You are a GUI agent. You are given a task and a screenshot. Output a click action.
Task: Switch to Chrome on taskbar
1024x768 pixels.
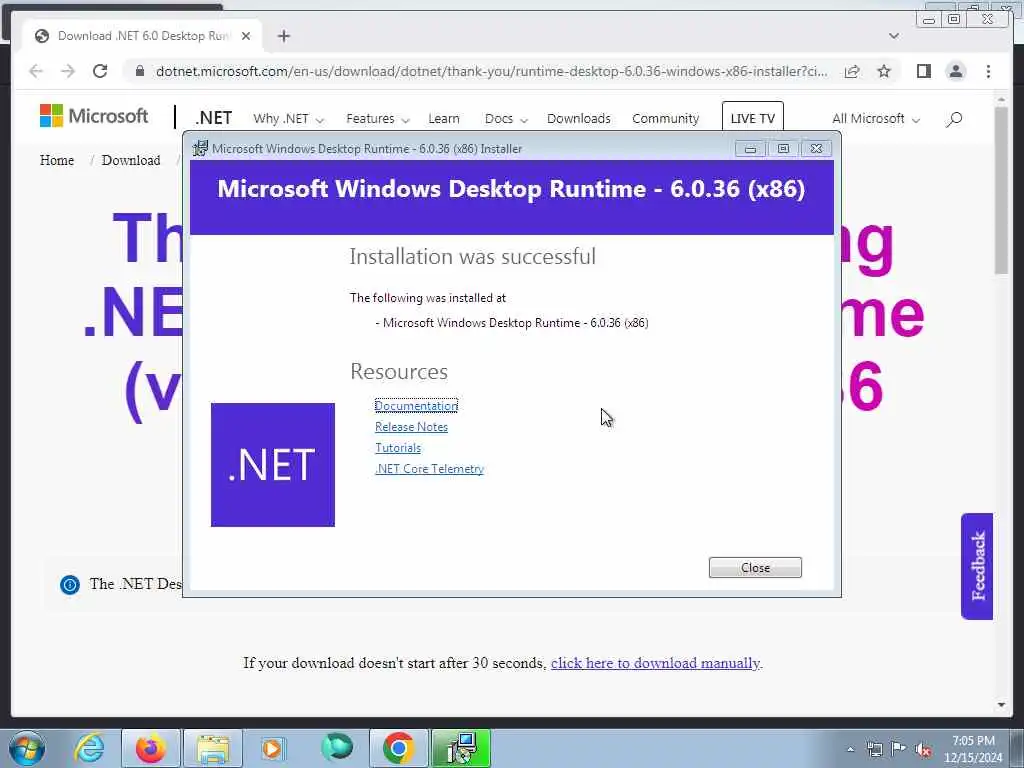coord(398,748)
